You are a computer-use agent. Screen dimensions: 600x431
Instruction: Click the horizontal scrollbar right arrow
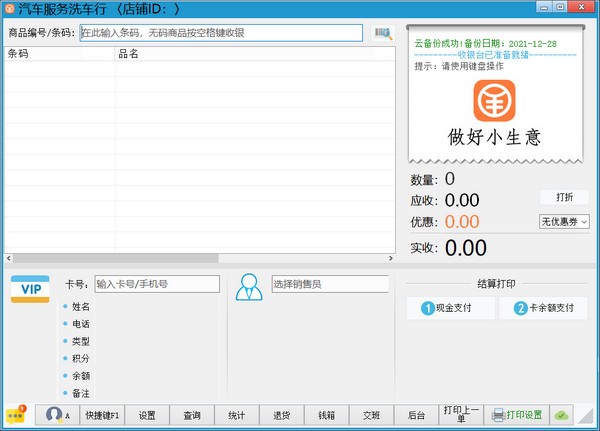tap(391, 258)
